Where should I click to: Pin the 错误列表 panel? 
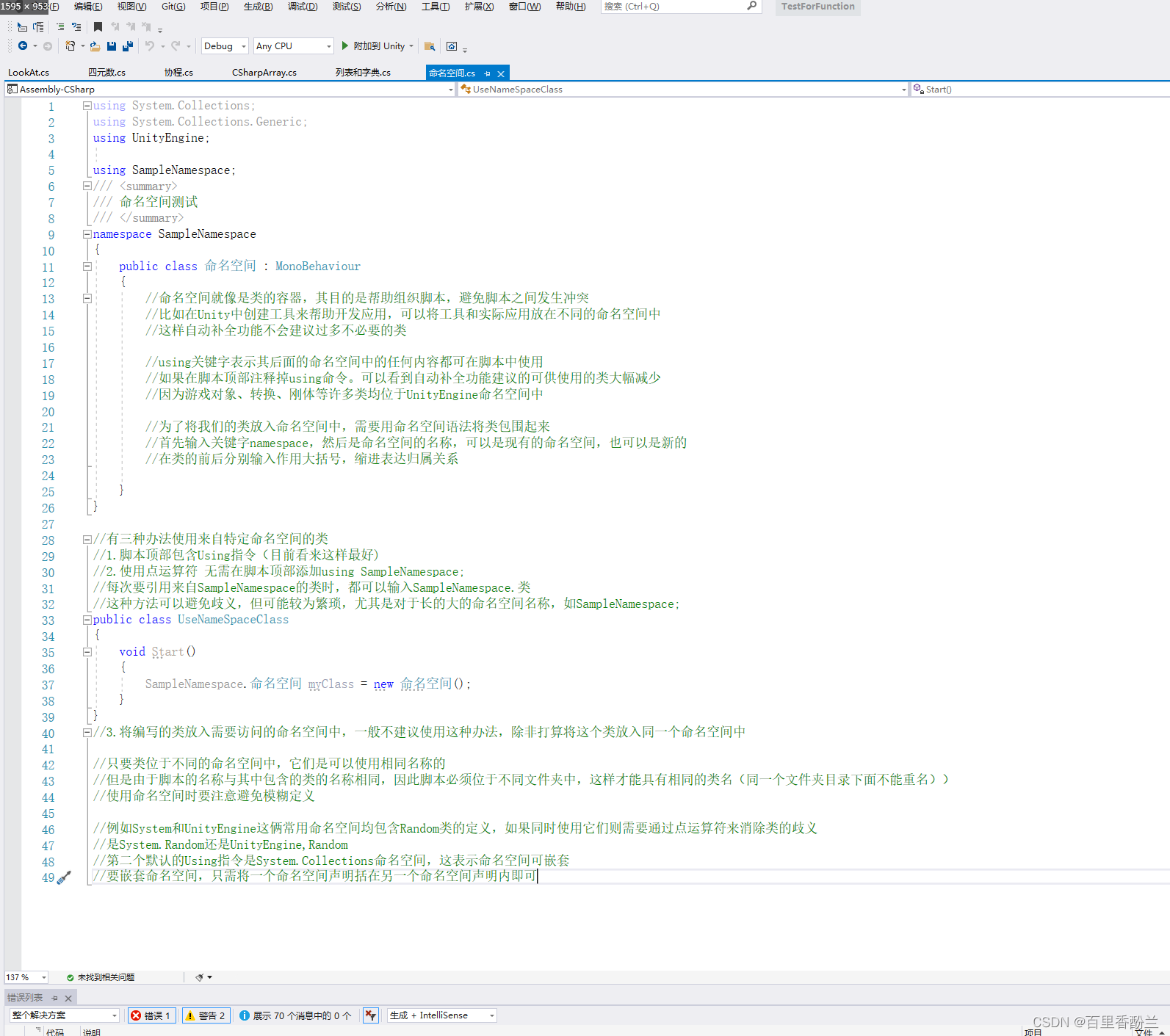pyautogui.click(x=54, y=998)
